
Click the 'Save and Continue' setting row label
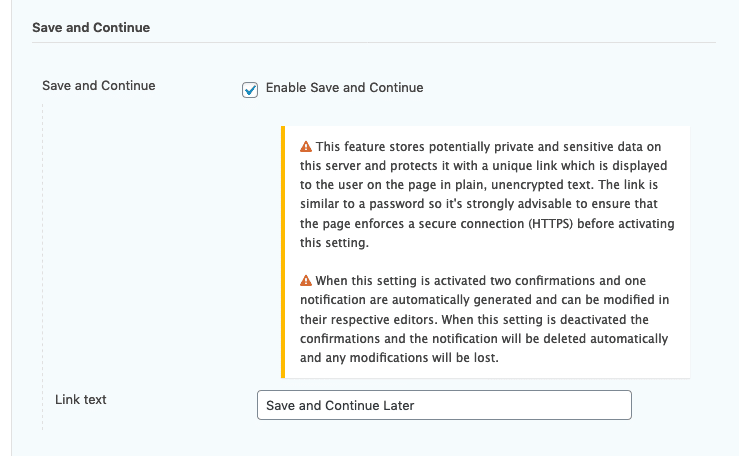99,86
